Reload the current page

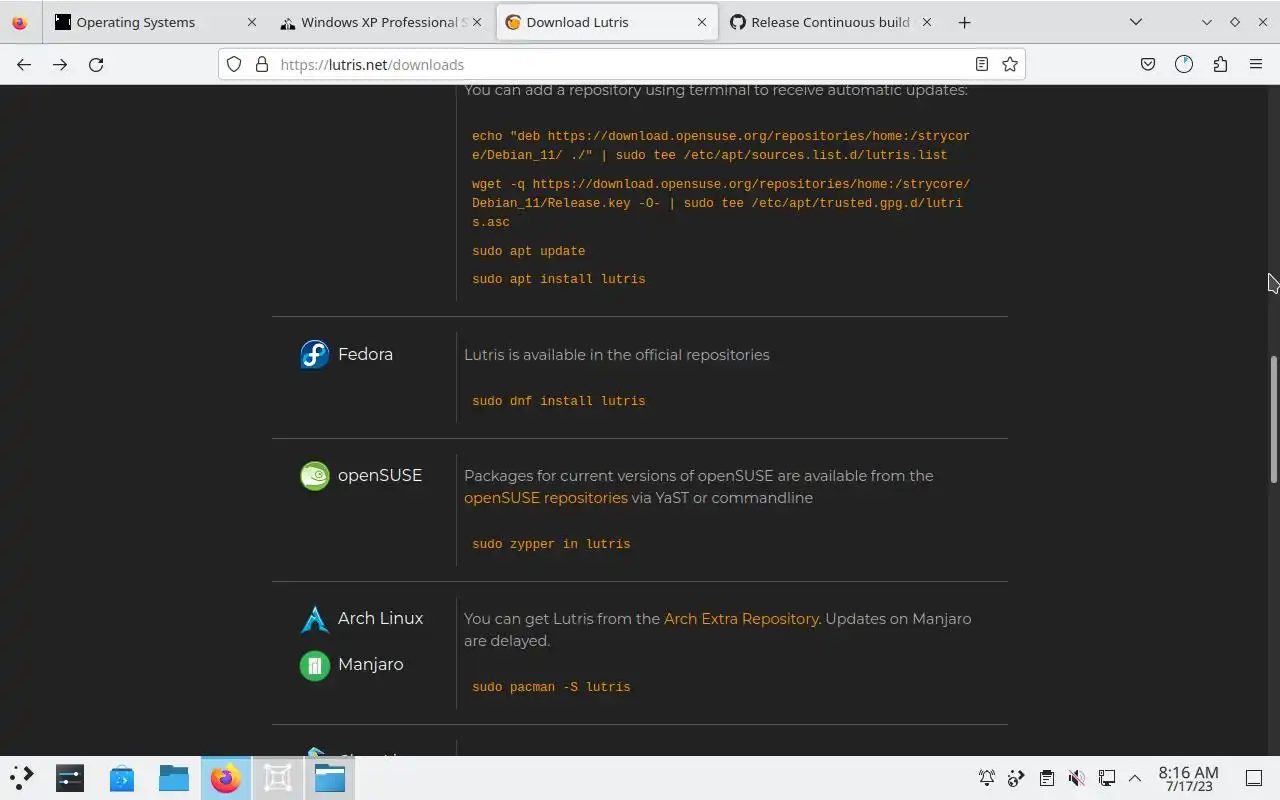coord(96,64)
